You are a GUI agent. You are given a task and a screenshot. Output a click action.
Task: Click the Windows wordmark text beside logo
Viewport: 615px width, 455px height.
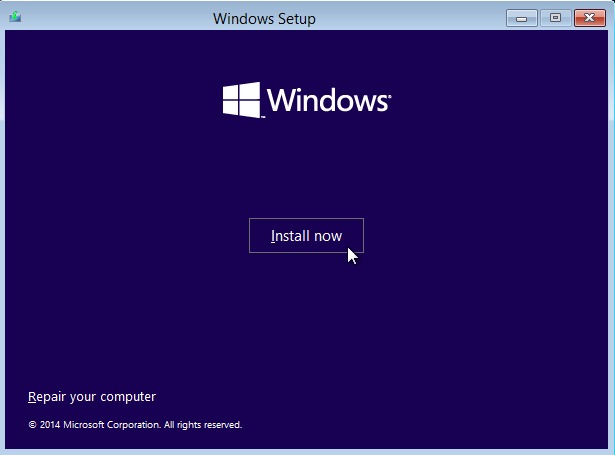click(x=327, y=101)
